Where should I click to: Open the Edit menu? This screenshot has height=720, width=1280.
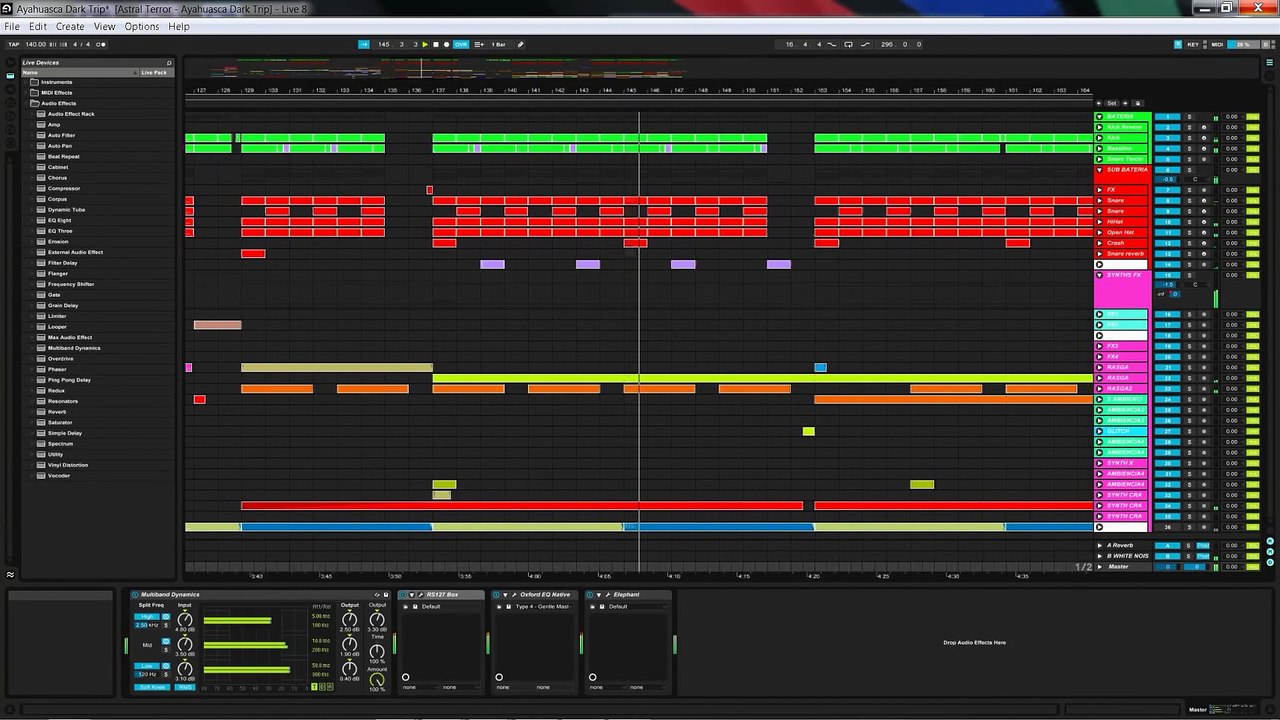pos(38,26)
